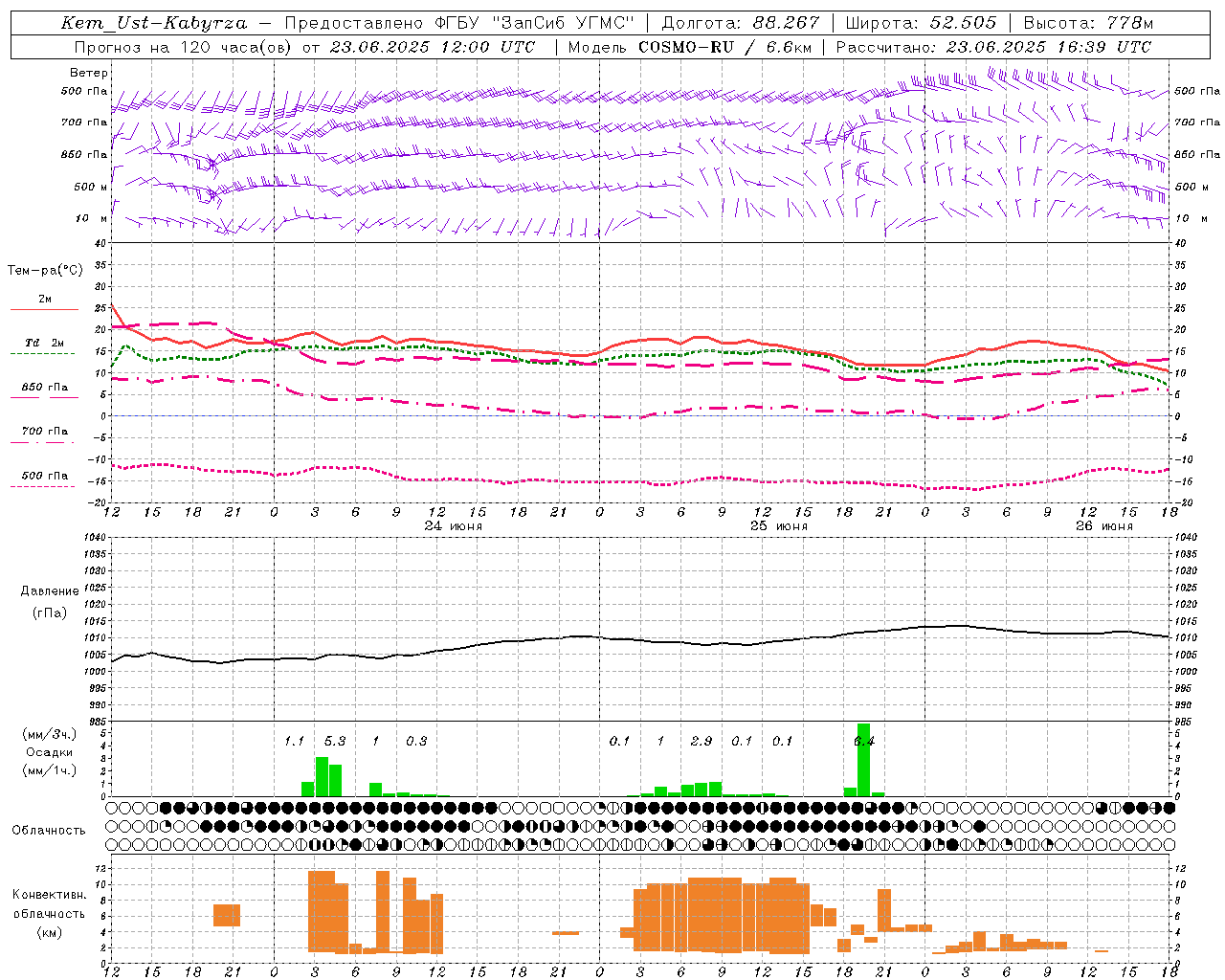
Task: Click the 24 июня date label
Action: tap(454, 526)
